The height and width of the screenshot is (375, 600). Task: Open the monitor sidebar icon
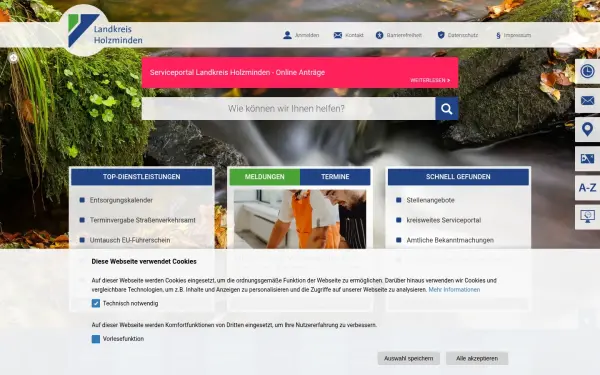point(587,217)
